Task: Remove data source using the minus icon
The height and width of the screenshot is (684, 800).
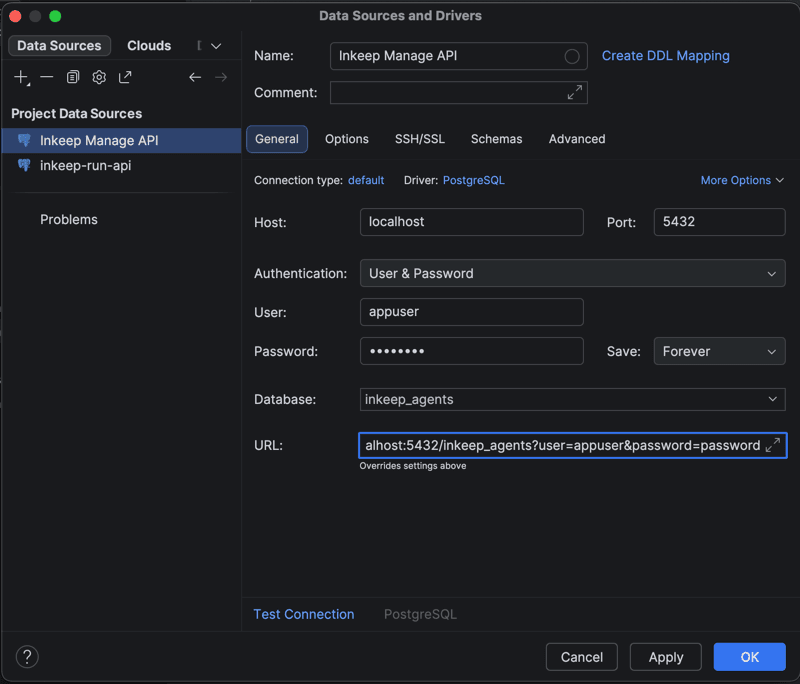Action: (x=47, y=77)
